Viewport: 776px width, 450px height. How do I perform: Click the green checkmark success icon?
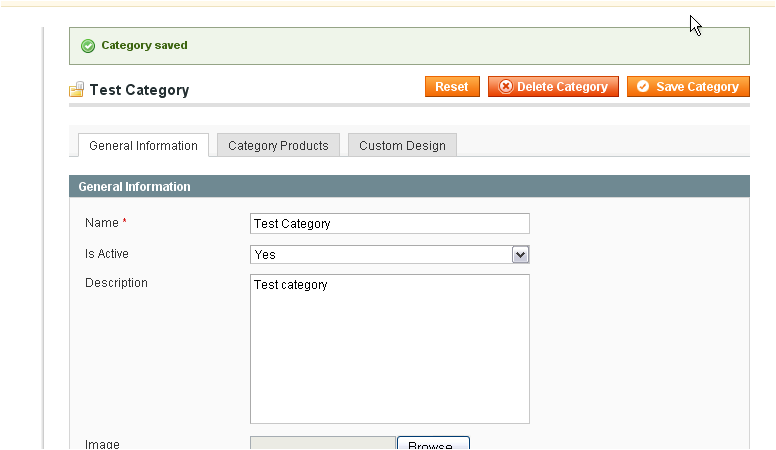[x=88, y=46]
